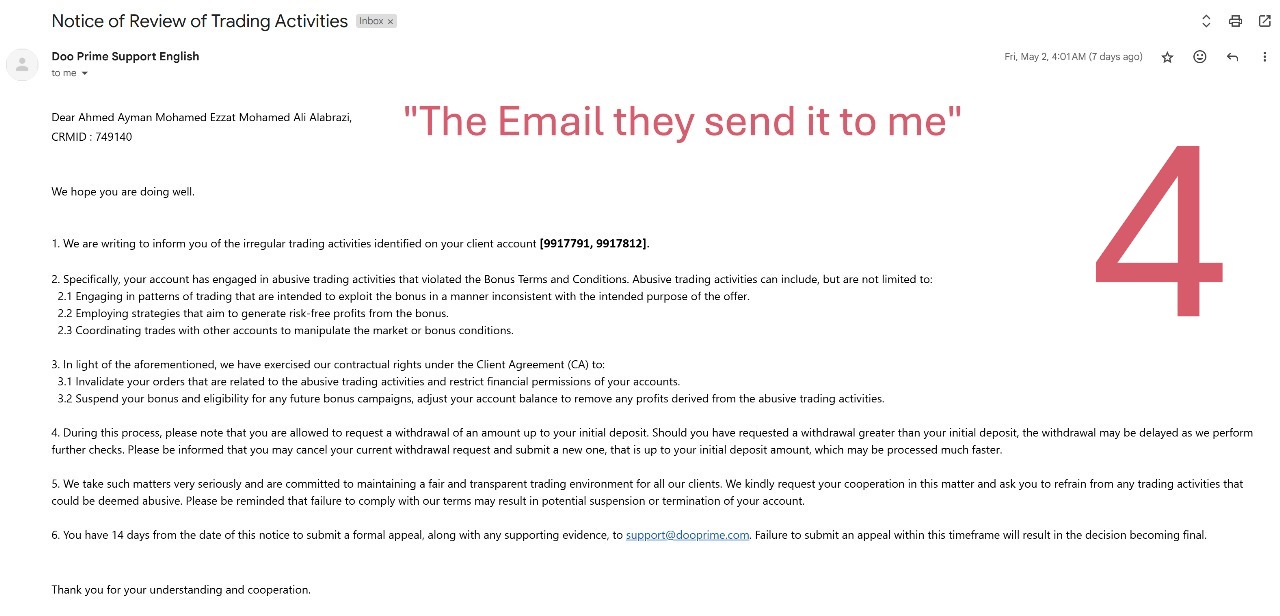
Task: Click the 'CRMID : 749140' line
Action: (92, 137)
